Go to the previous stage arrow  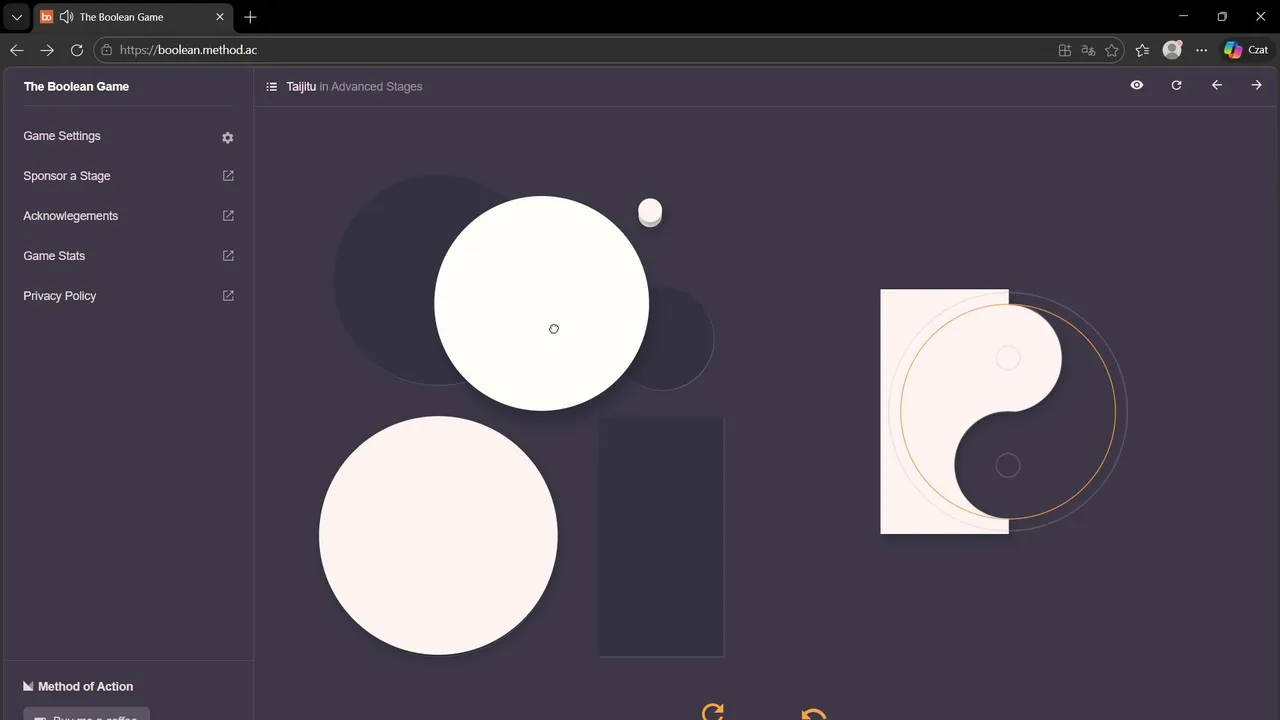tap(1217, 86)
